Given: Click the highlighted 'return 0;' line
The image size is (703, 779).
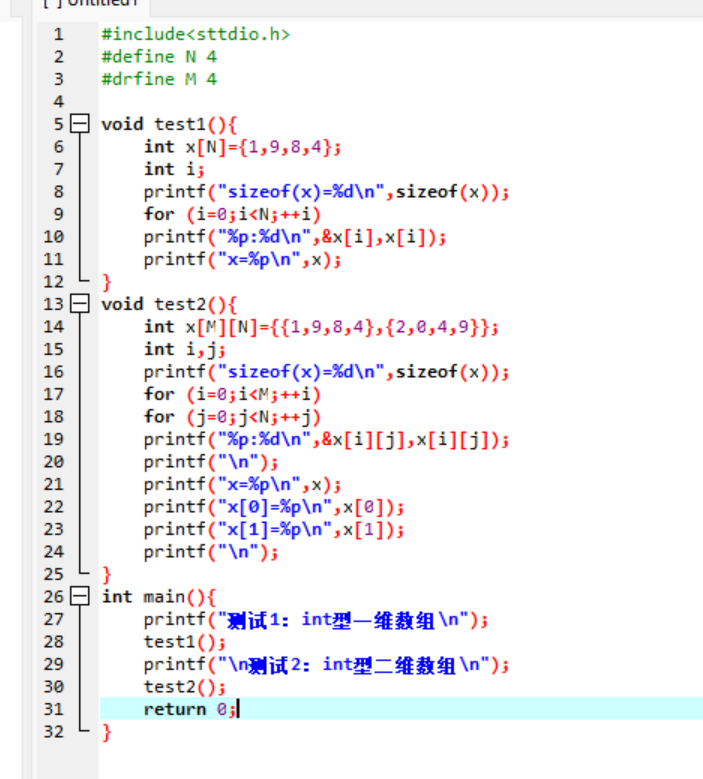Looking at the screenshot, I should pos(401,708).
